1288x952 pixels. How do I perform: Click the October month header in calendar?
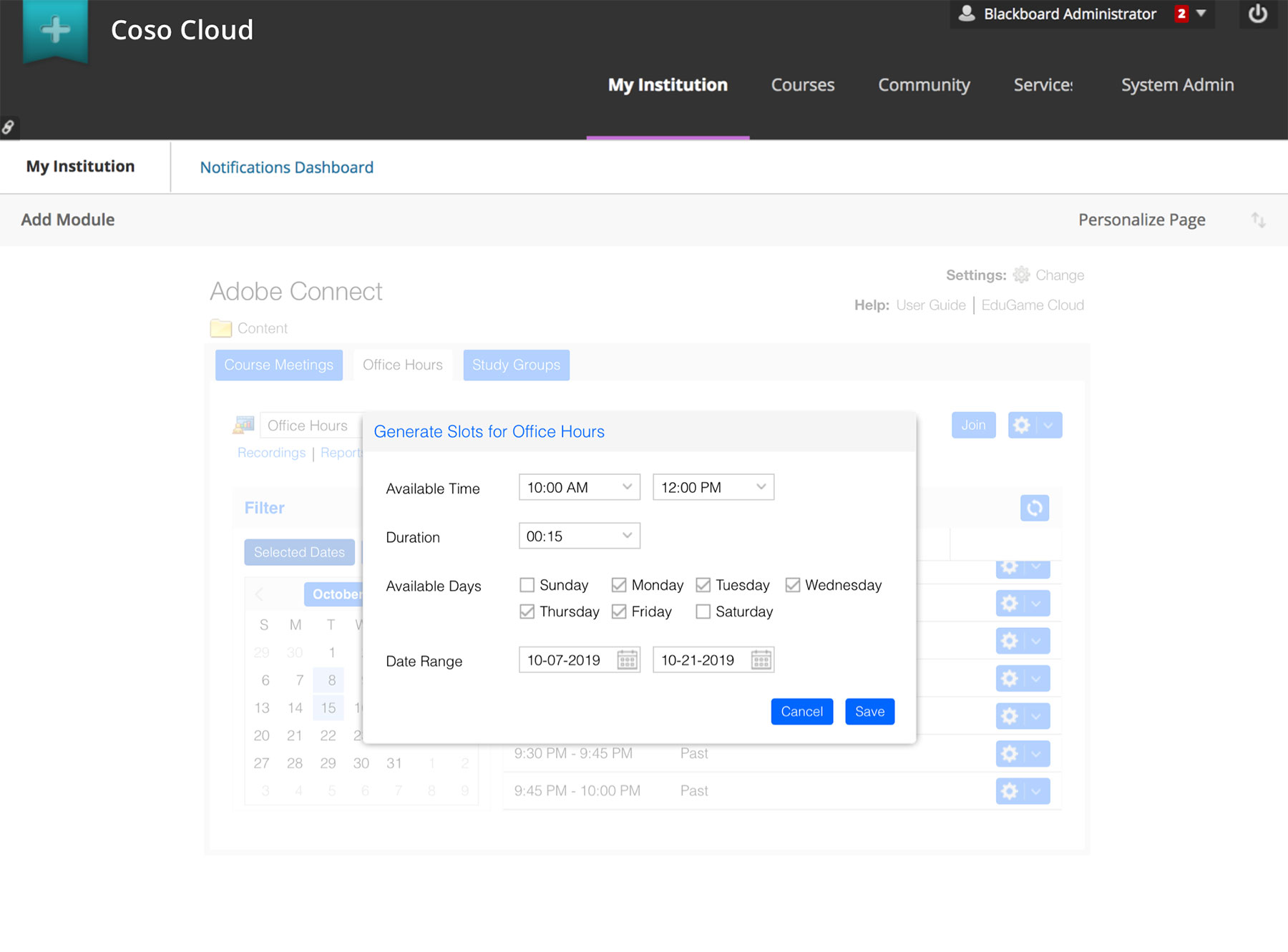335,594
